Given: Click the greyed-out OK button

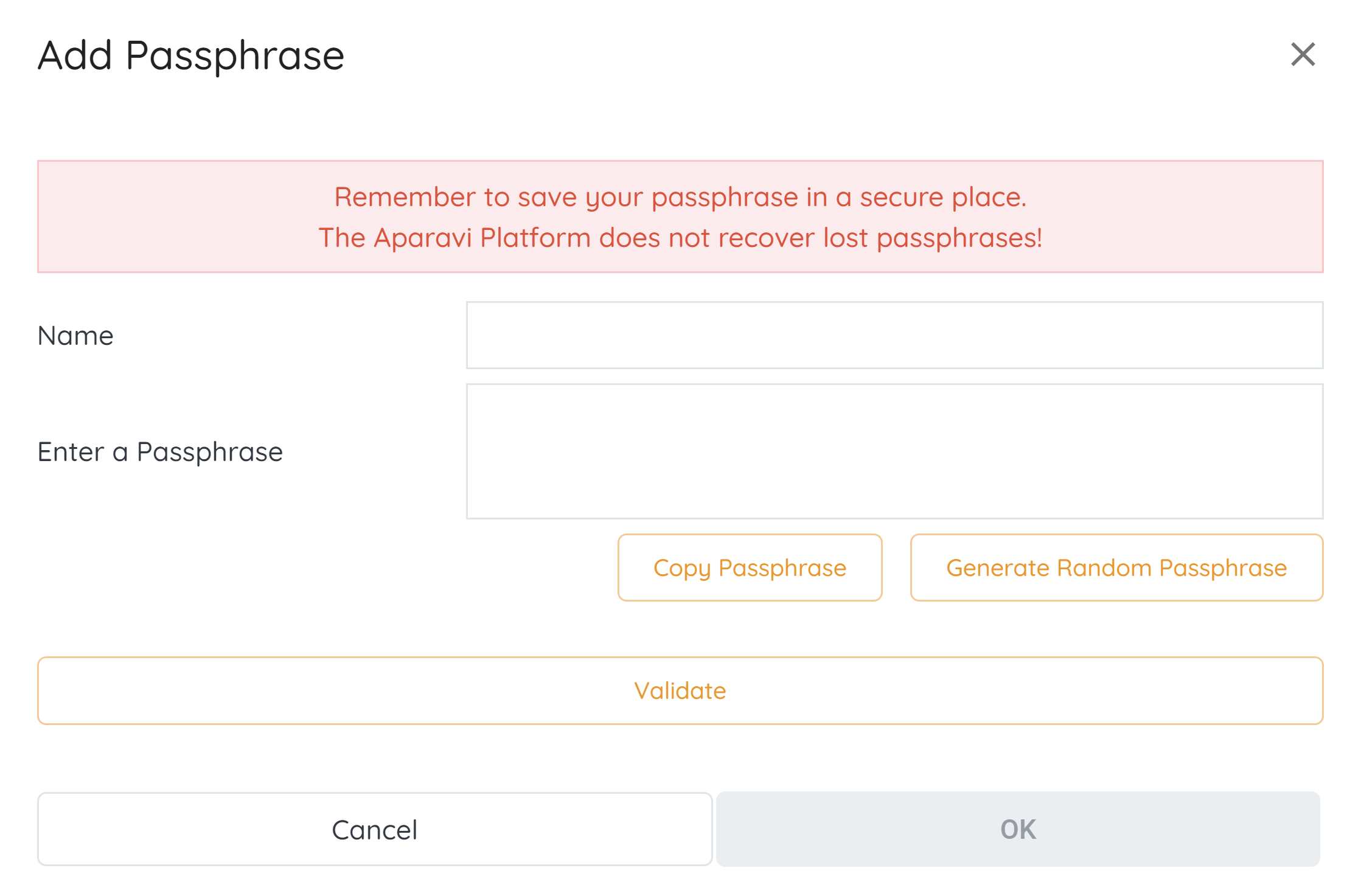Looking at the screenshot, I should tap(1018, 829).
